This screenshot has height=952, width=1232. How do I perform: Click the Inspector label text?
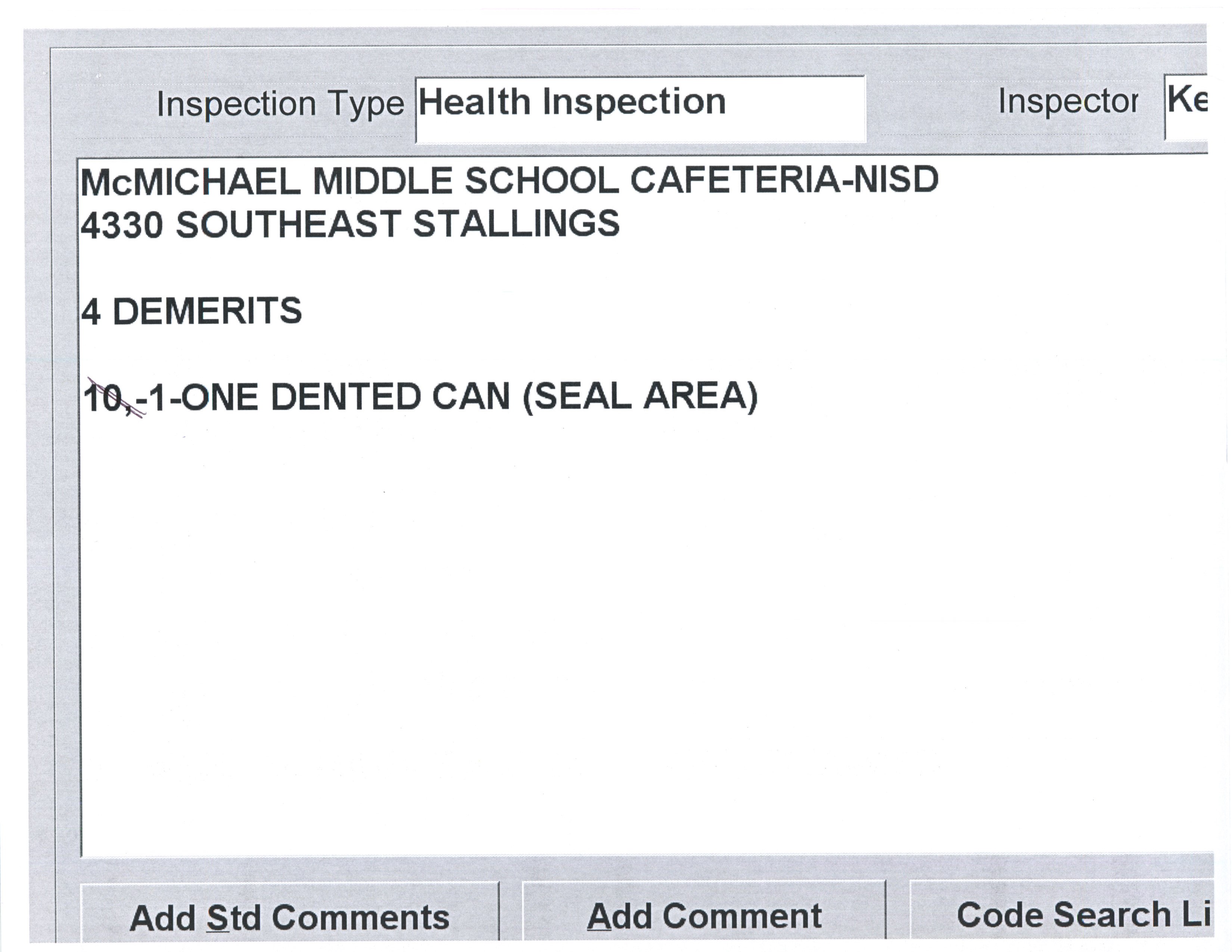[1067, 102]
